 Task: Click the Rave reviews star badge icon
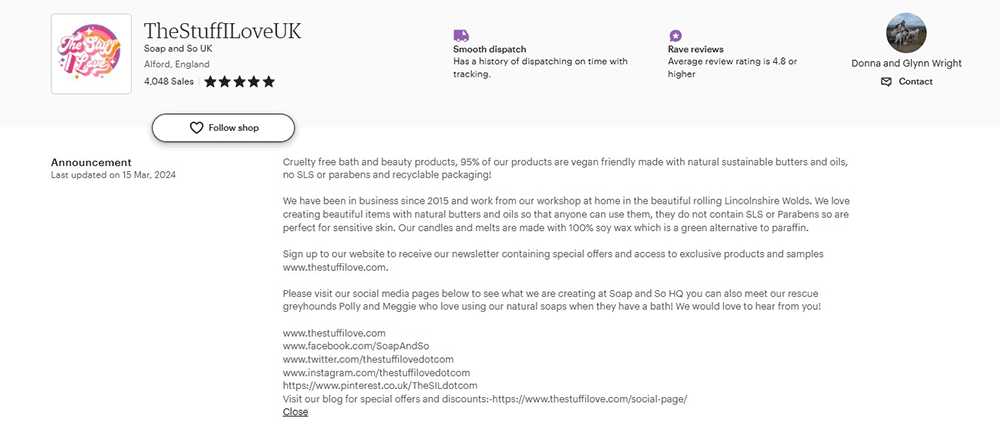(675, 35)
